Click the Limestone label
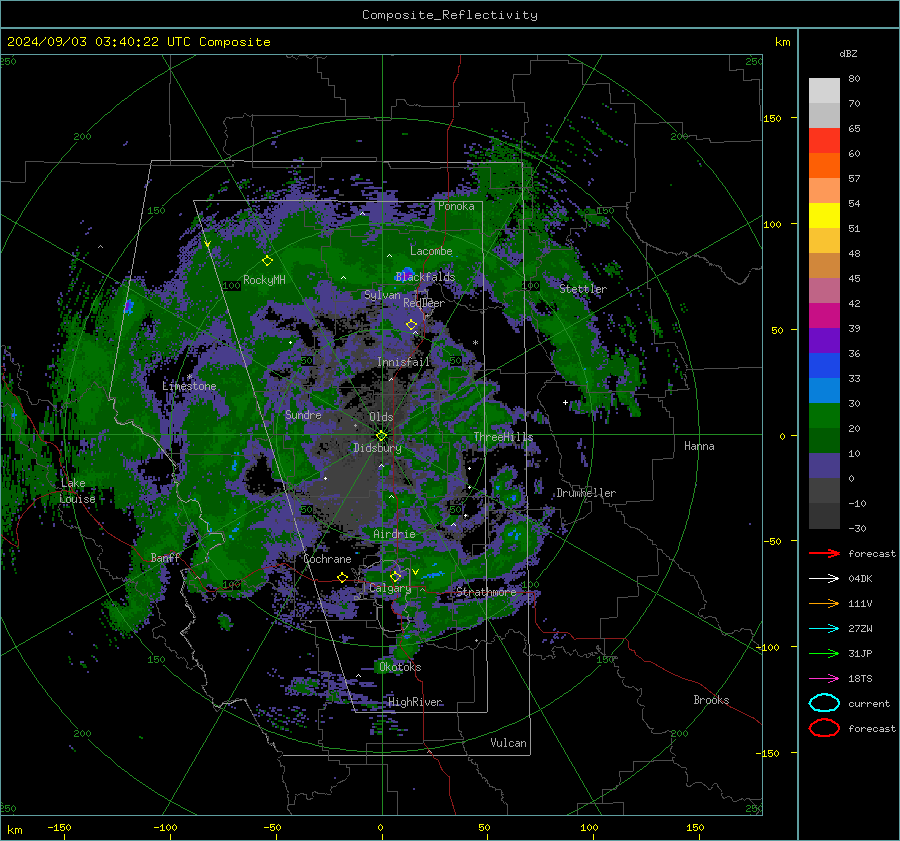This screenshot has width=900, height=841. [x=189, y=386]
